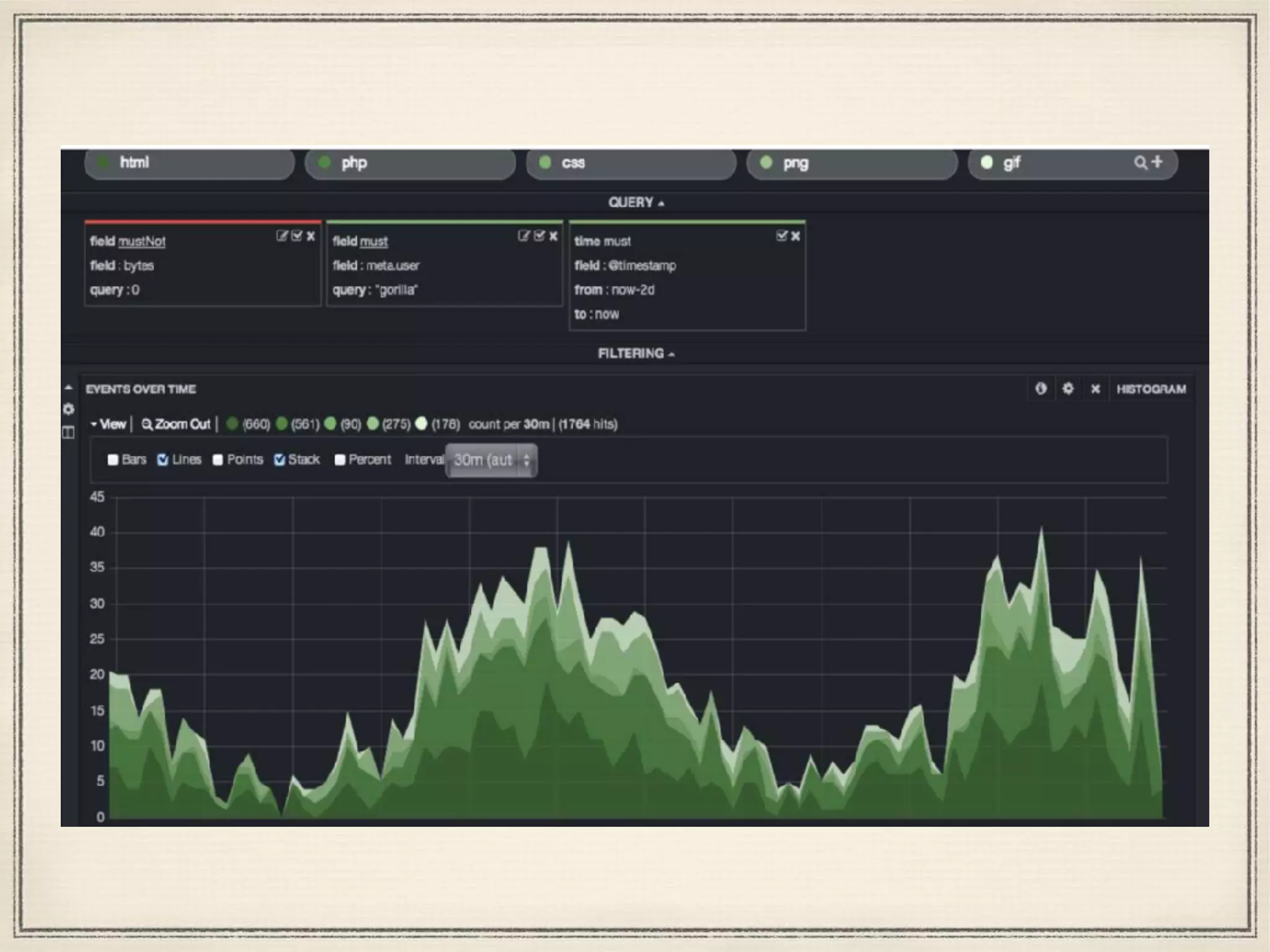1270x952 pixels.
Task: Remove the meta.user gorilla filter
Action: pos(553,236)
